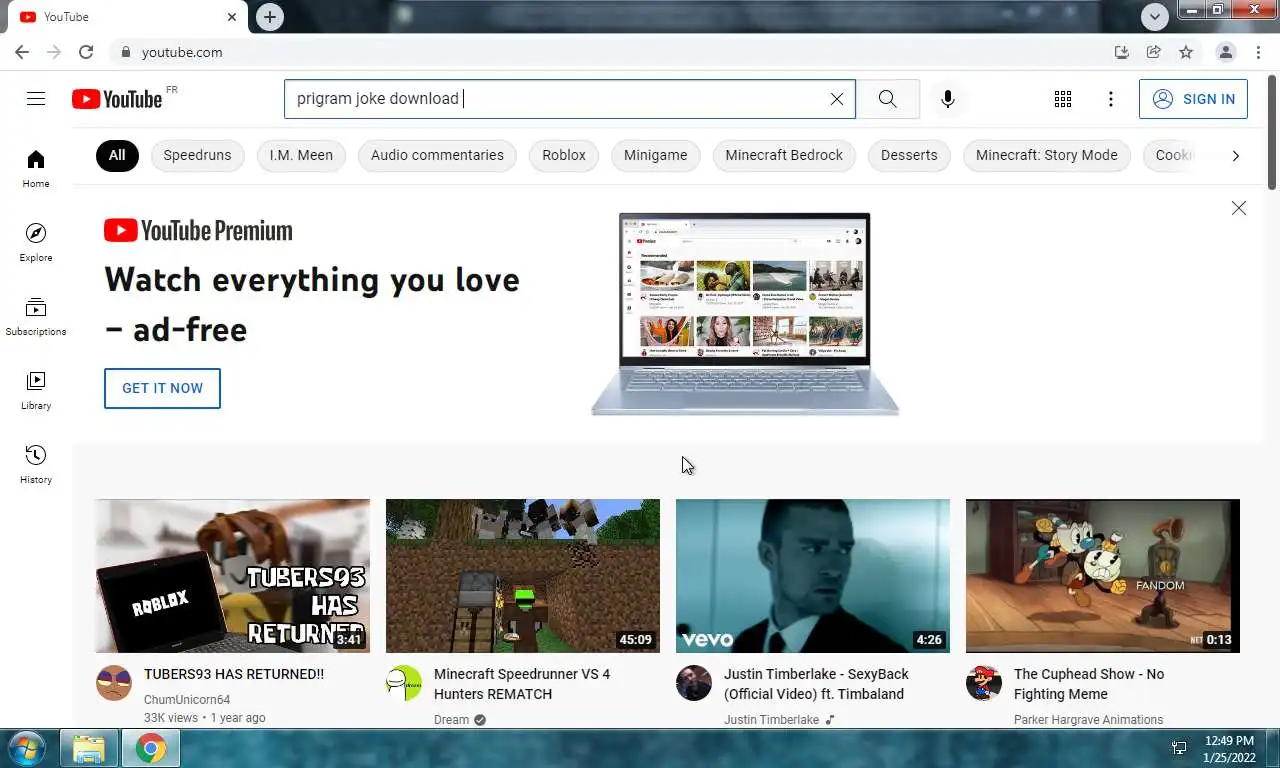Open TUBERS93 HAS RETURNED thumbnail
The width and height of the screenshot is (1280, 768).
click(232, 576)
